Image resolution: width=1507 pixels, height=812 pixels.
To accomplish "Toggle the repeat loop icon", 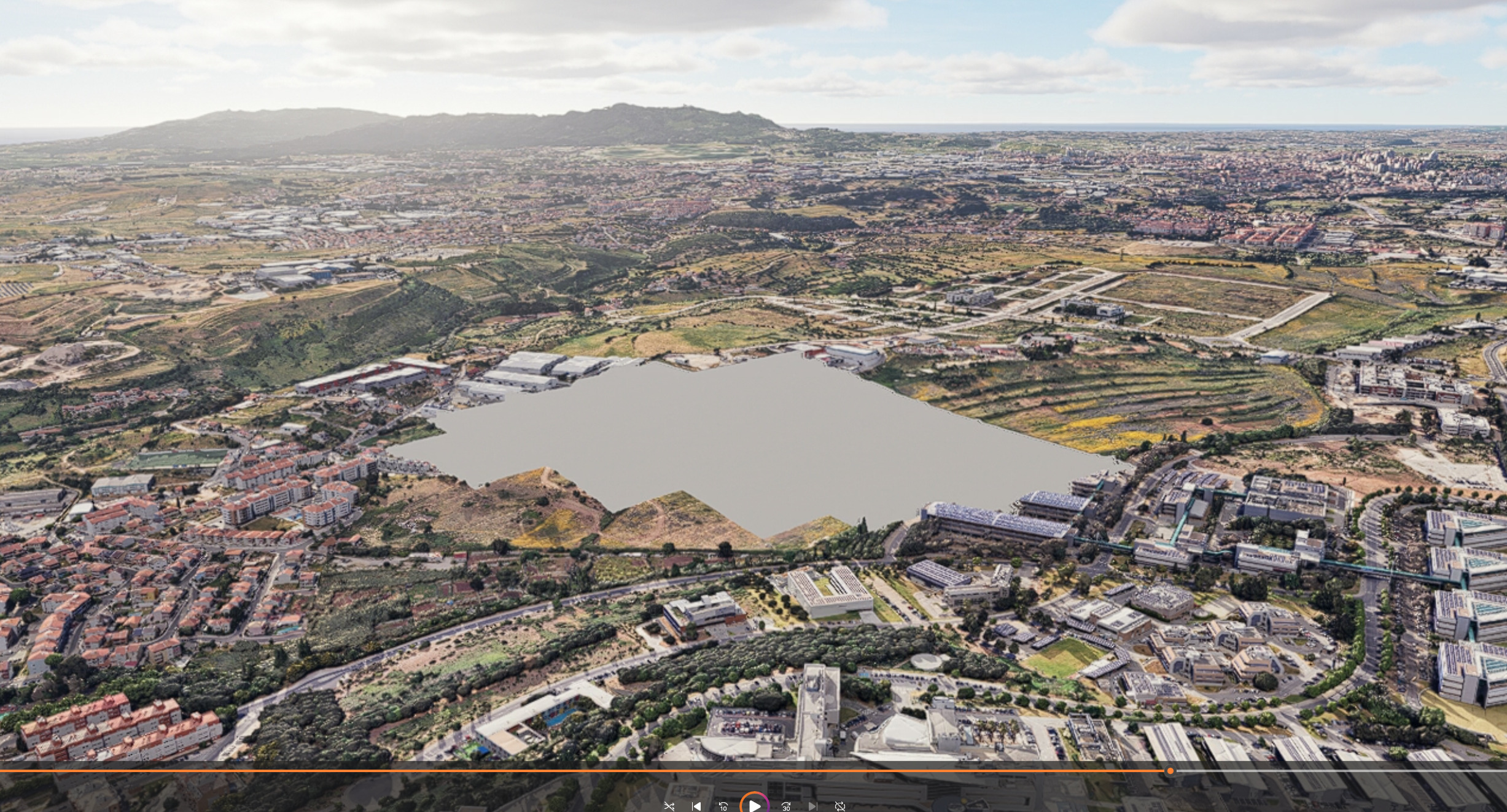I will click(x=840, y=806).
